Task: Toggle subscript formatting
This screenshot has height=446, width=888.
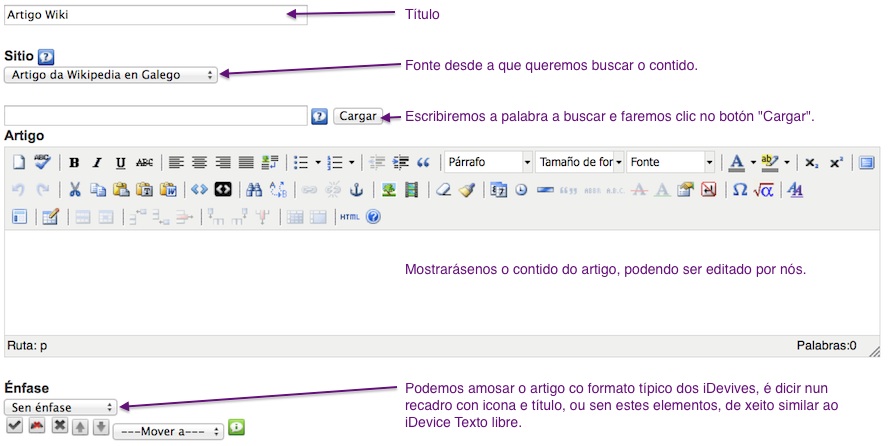Action: click(812, 163)
